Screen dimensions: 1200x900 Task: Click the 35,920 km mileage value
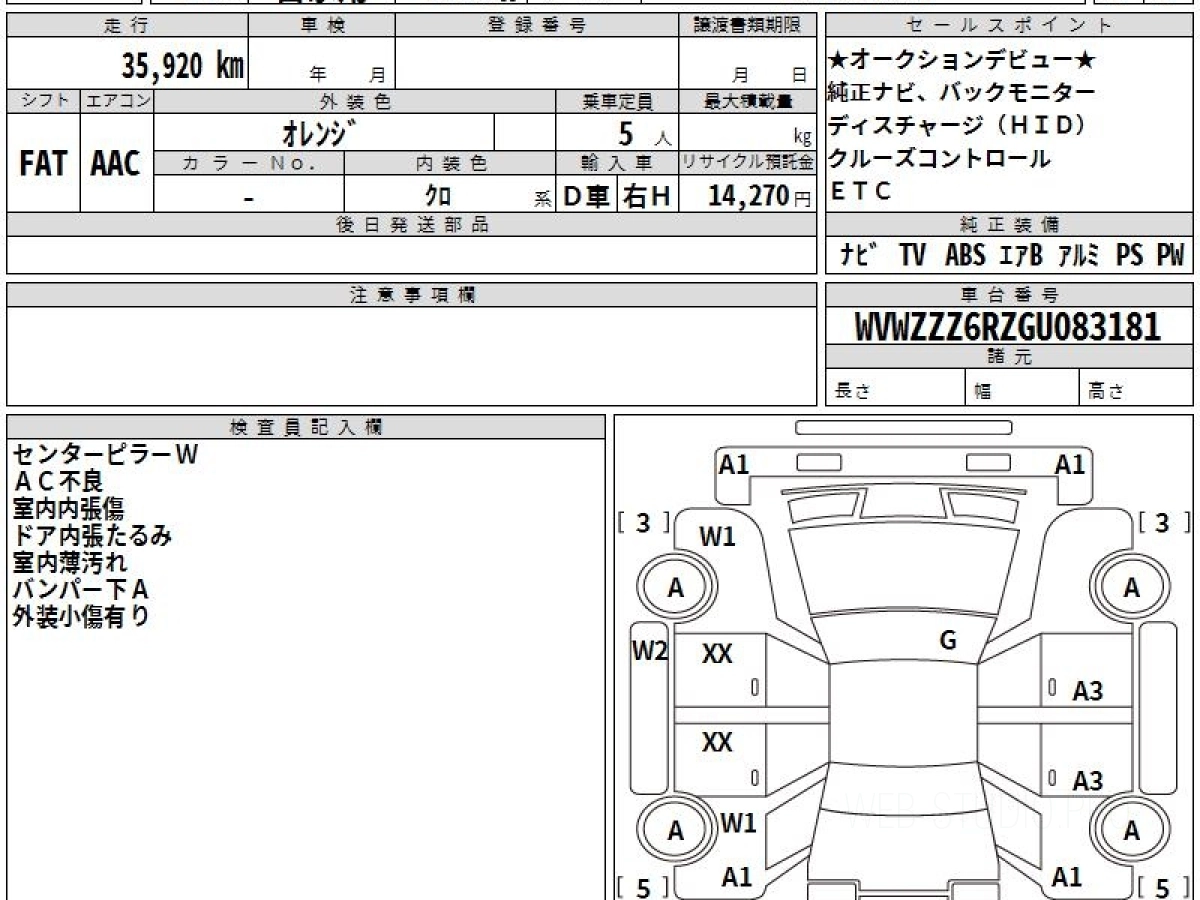click(183, 66)
